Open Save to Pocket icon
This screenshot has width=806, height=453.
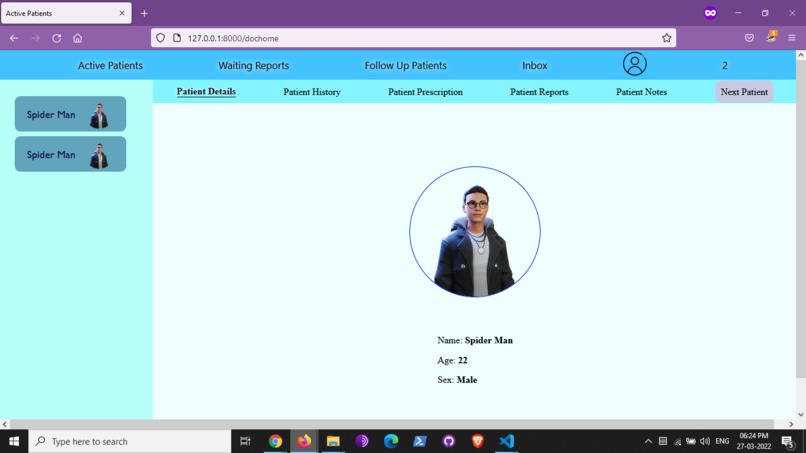749,38
